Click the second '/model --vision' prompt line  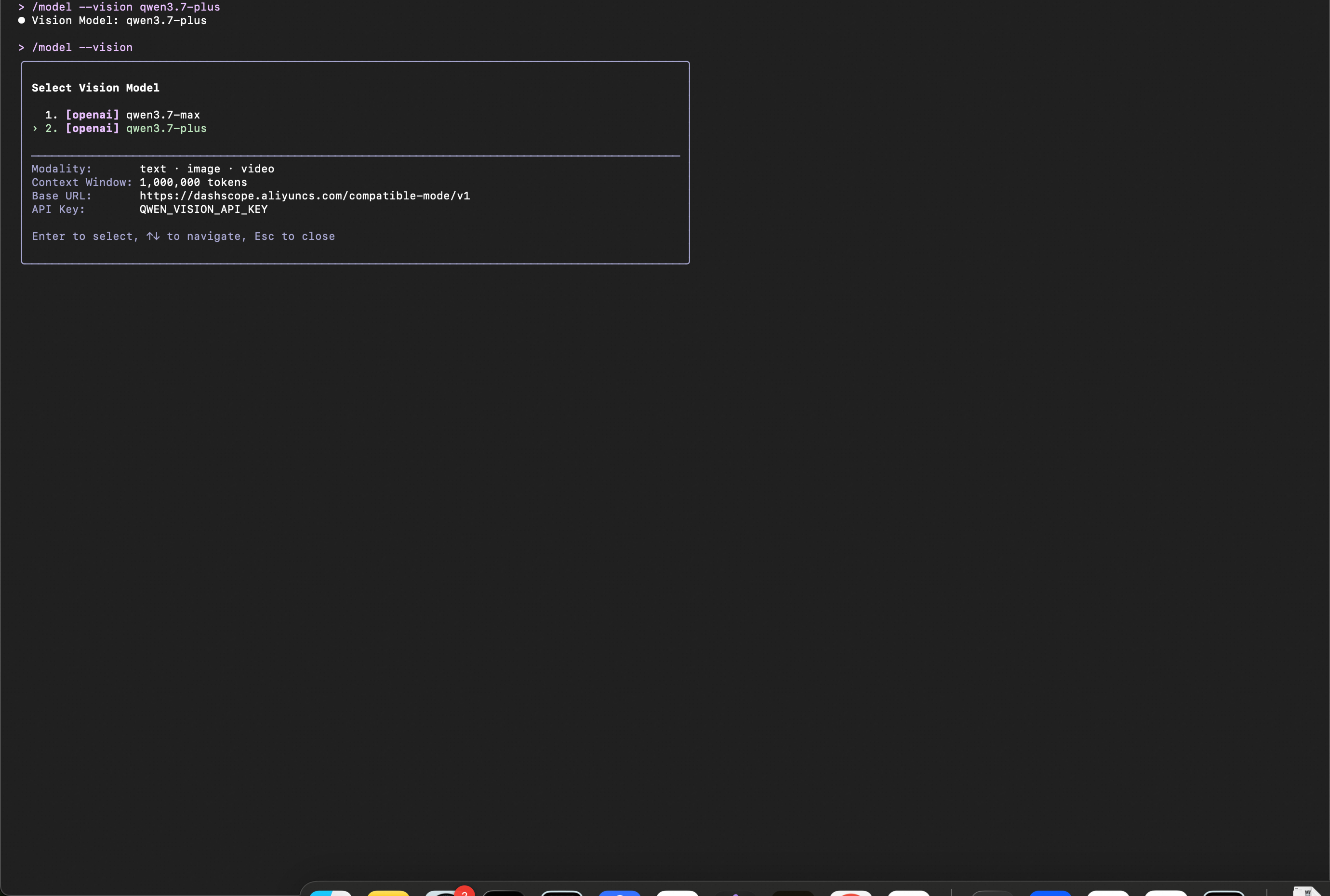coord(76,47)
